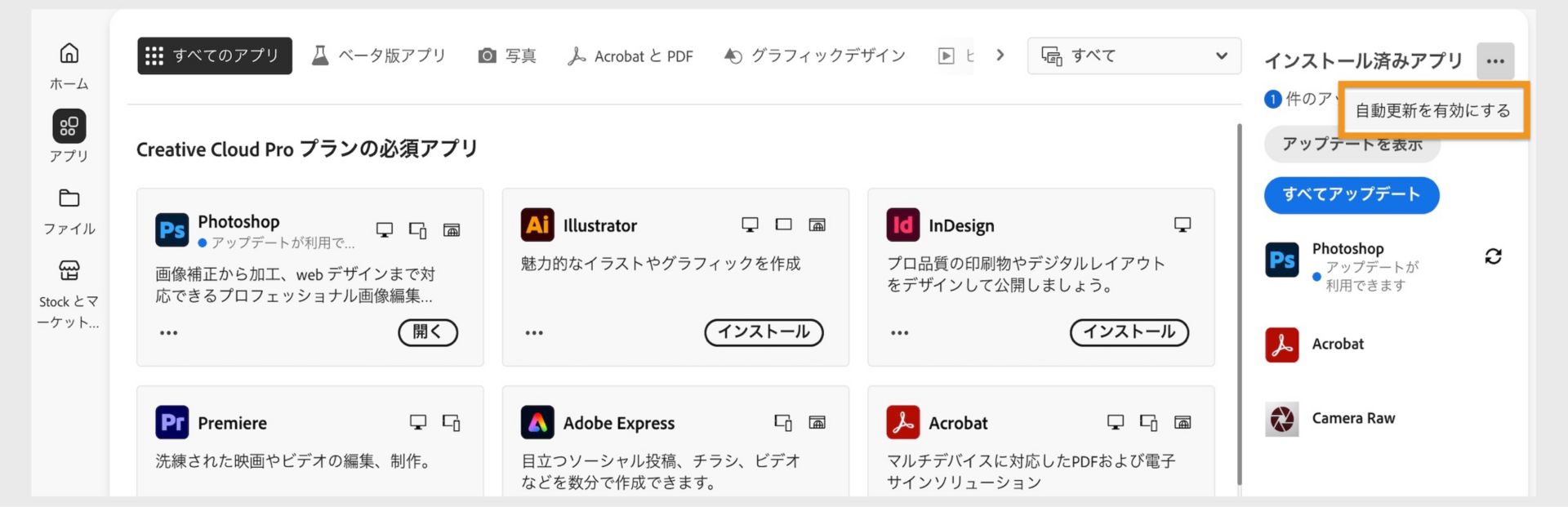
Task: Click the Photoshop update refresh icon
Action: pos(1494,256)
